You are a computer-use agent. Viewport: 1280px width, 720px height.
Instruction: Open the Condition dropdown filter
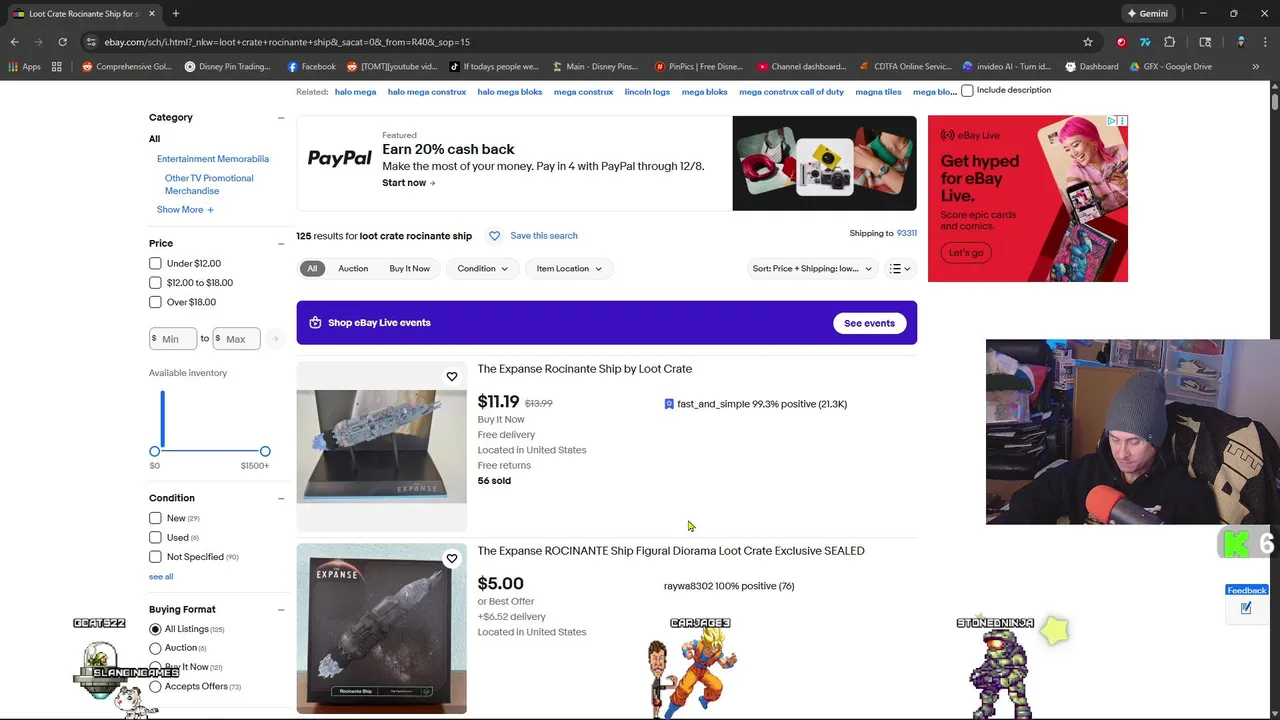(x=482, y=269)
